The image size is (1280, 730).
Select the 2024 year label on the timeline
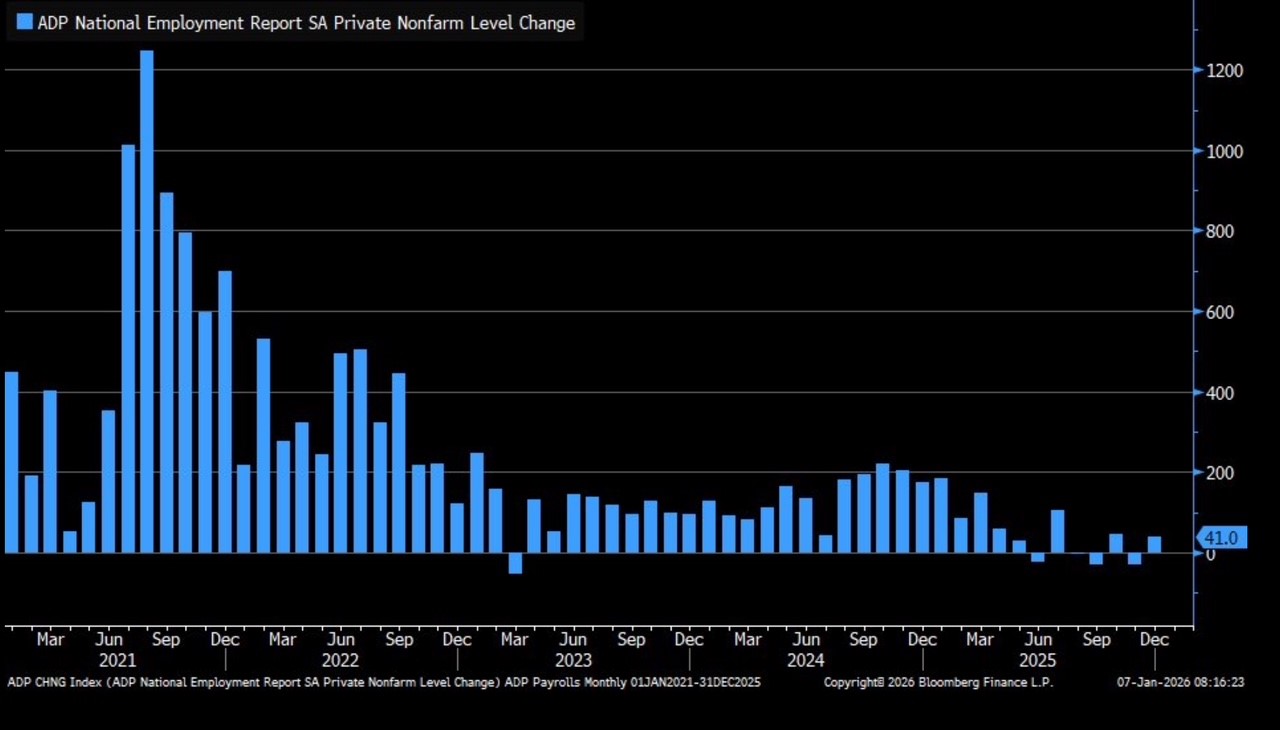[x=805, y=661]
